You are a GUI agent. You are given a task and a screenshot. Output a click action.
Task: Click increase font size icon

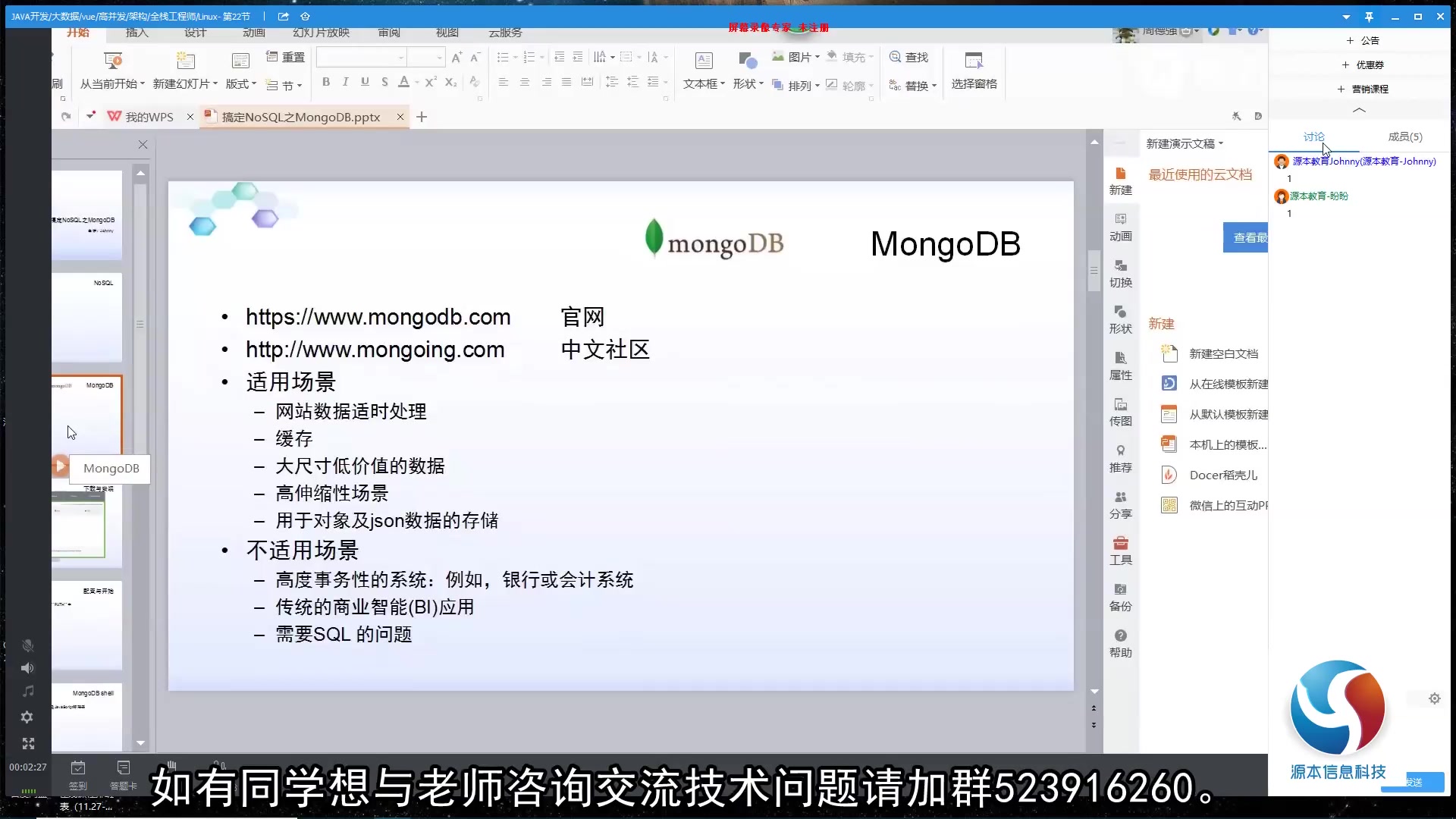click(457, 57)
